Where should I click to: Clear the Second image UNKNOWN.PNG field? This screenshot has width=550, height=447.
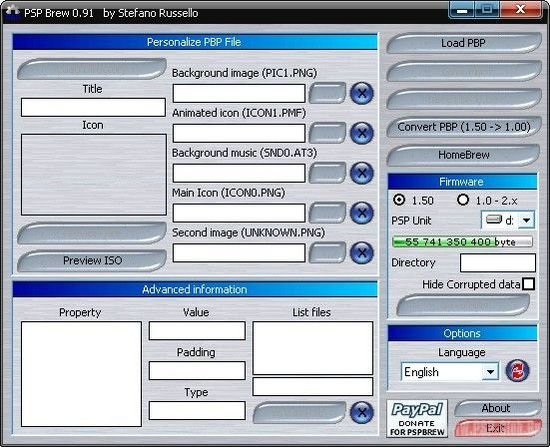[x=362, y=253]
